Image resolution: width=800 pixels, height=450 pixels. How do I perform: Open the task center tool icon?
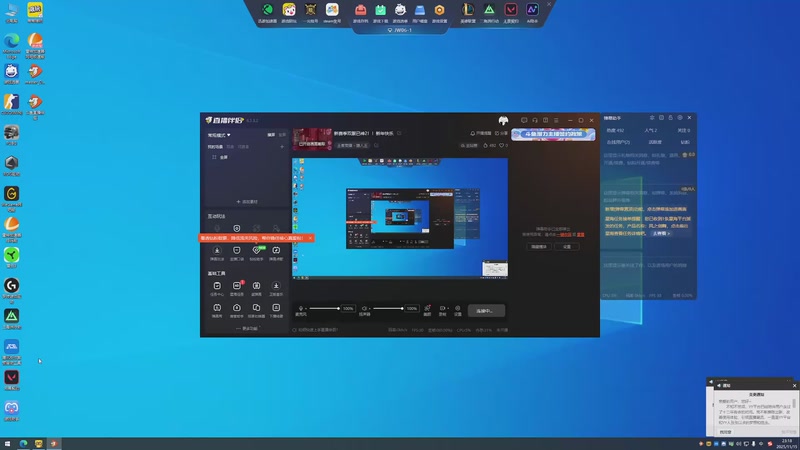tap(217, 288)
